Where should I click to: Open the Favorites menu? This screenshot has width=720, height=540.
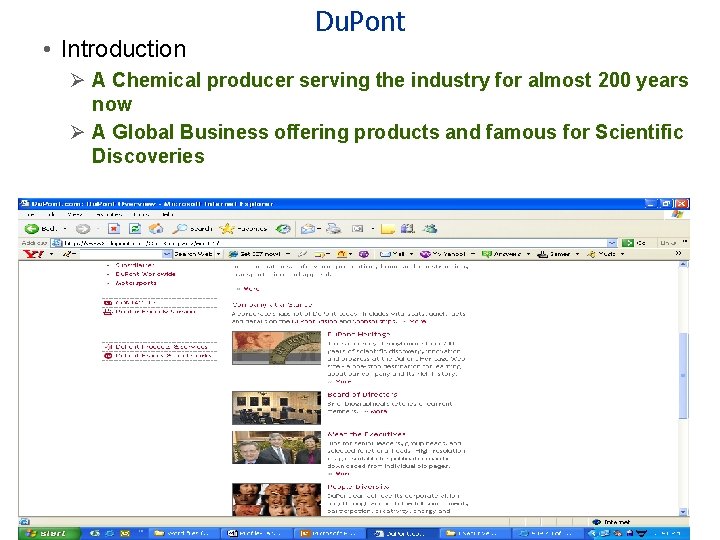[108, 214]
